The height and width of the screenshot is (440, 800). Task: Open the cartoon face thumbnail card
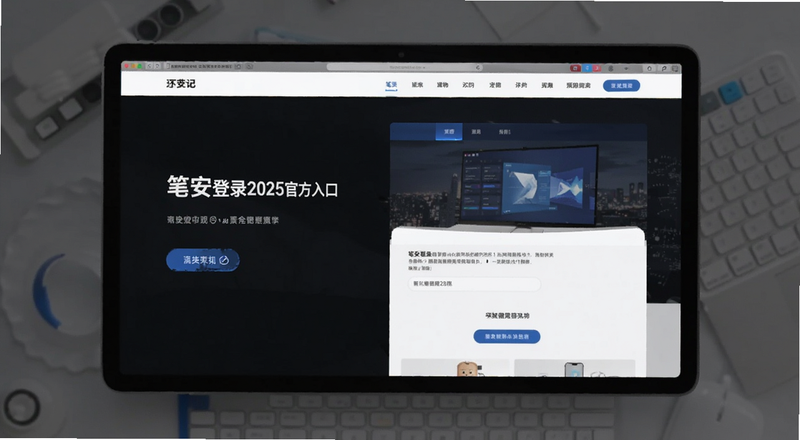pos(455,368)
